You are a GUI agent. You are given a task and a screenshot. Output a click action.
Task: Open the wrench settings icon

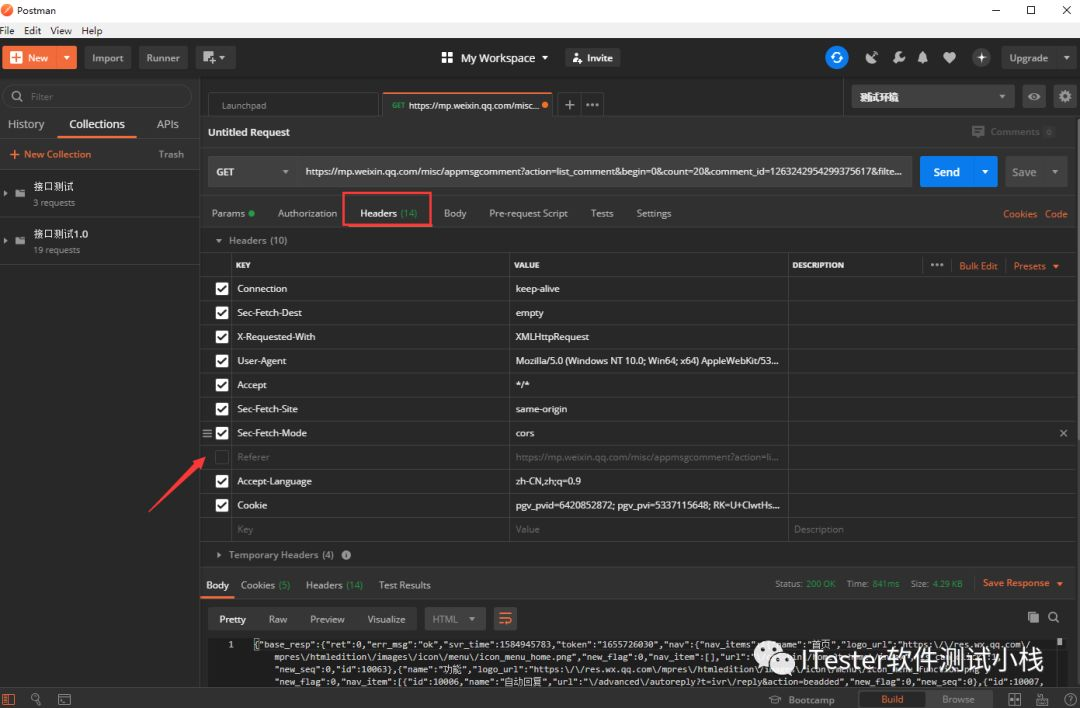coord(899,58)
